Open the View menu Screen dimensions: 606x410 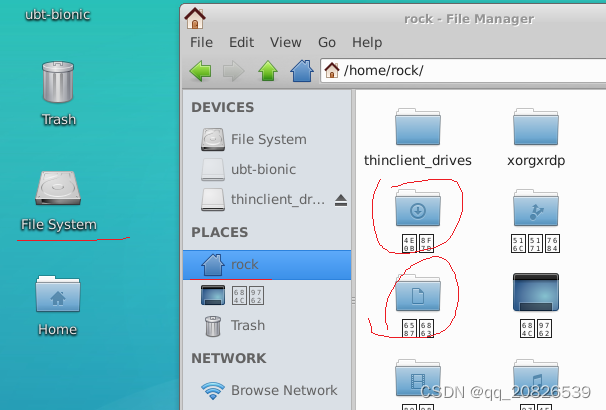click(x=286, y=42)
